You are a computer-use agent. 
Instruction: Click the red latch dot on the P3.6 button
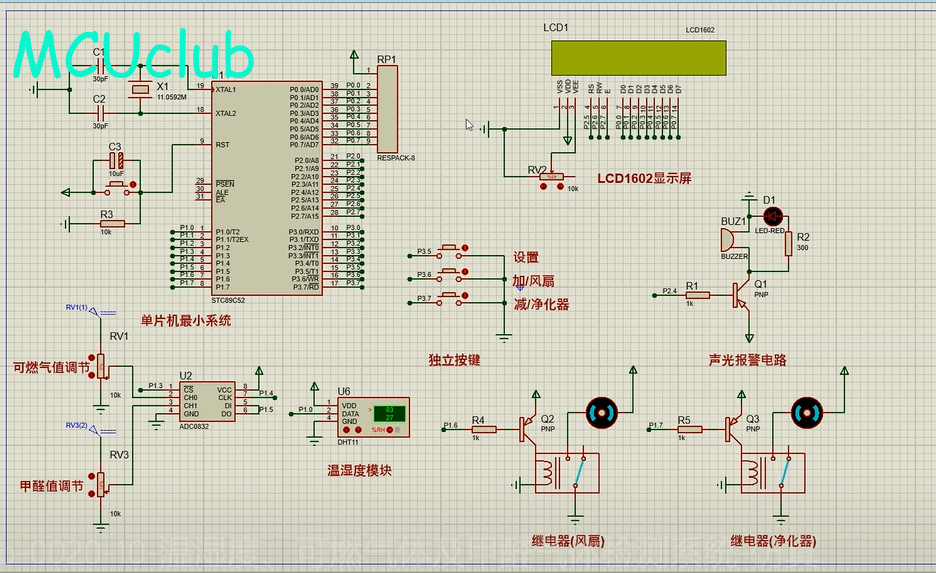click(465, 272)
